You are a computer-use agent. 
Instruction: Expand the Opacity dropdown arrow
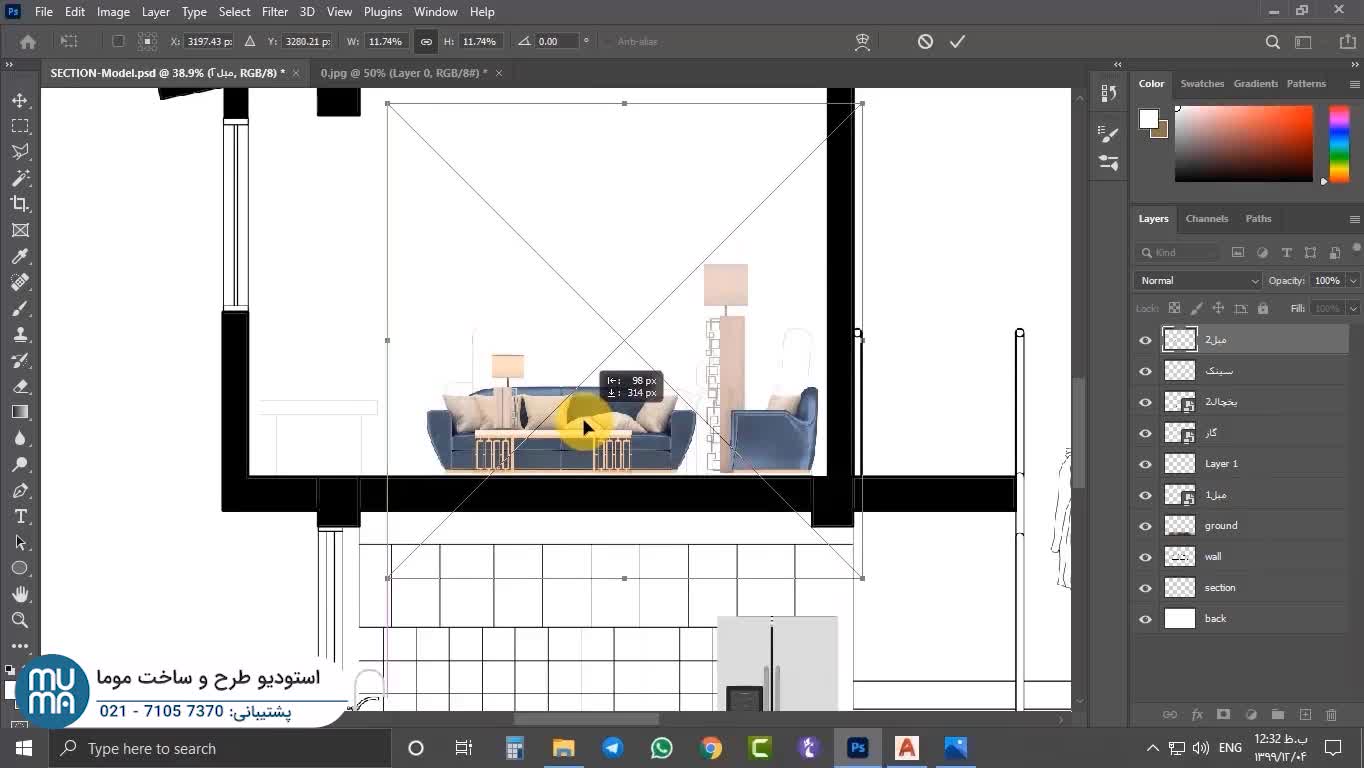1352,281
